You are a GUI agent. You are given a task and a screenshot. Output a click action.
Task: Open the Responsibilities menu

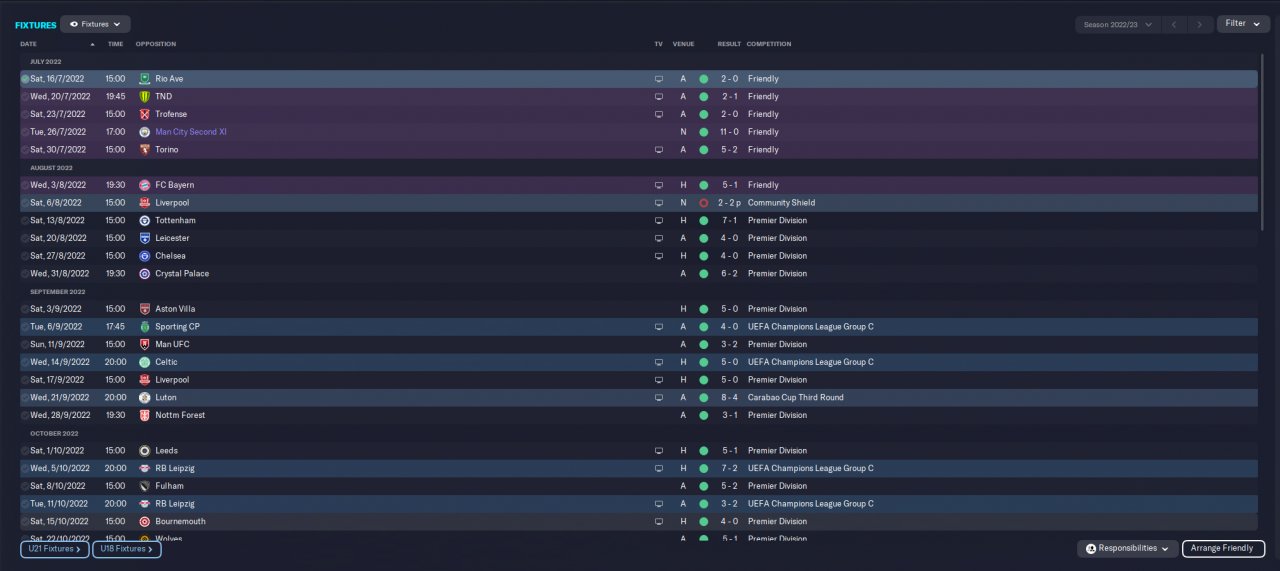pyautogui.click(x=1127, y=549)
